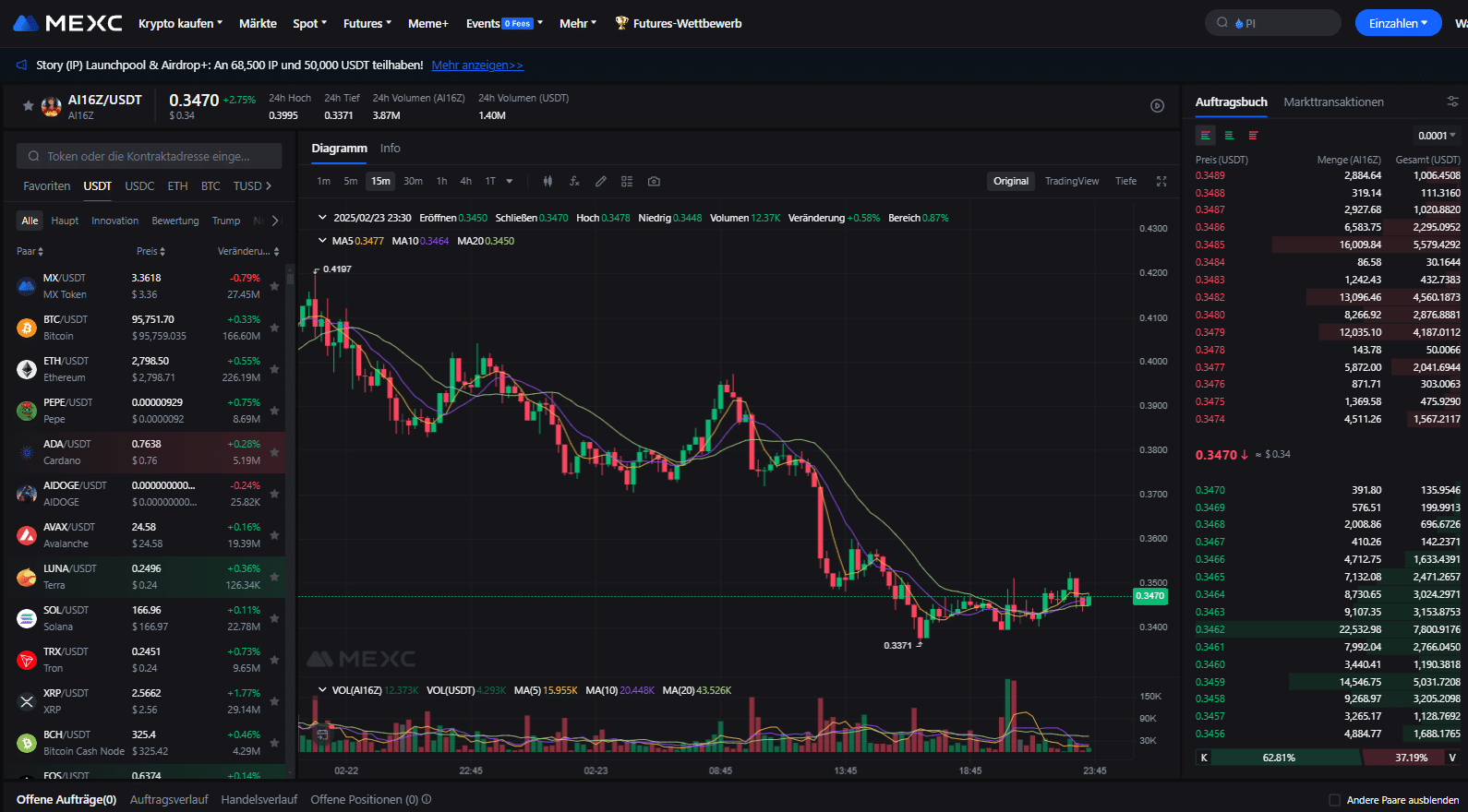This screenshot has height=812, width=1468.
Task: Click the ask price 0.3485 row
Action: (1328, 245)
